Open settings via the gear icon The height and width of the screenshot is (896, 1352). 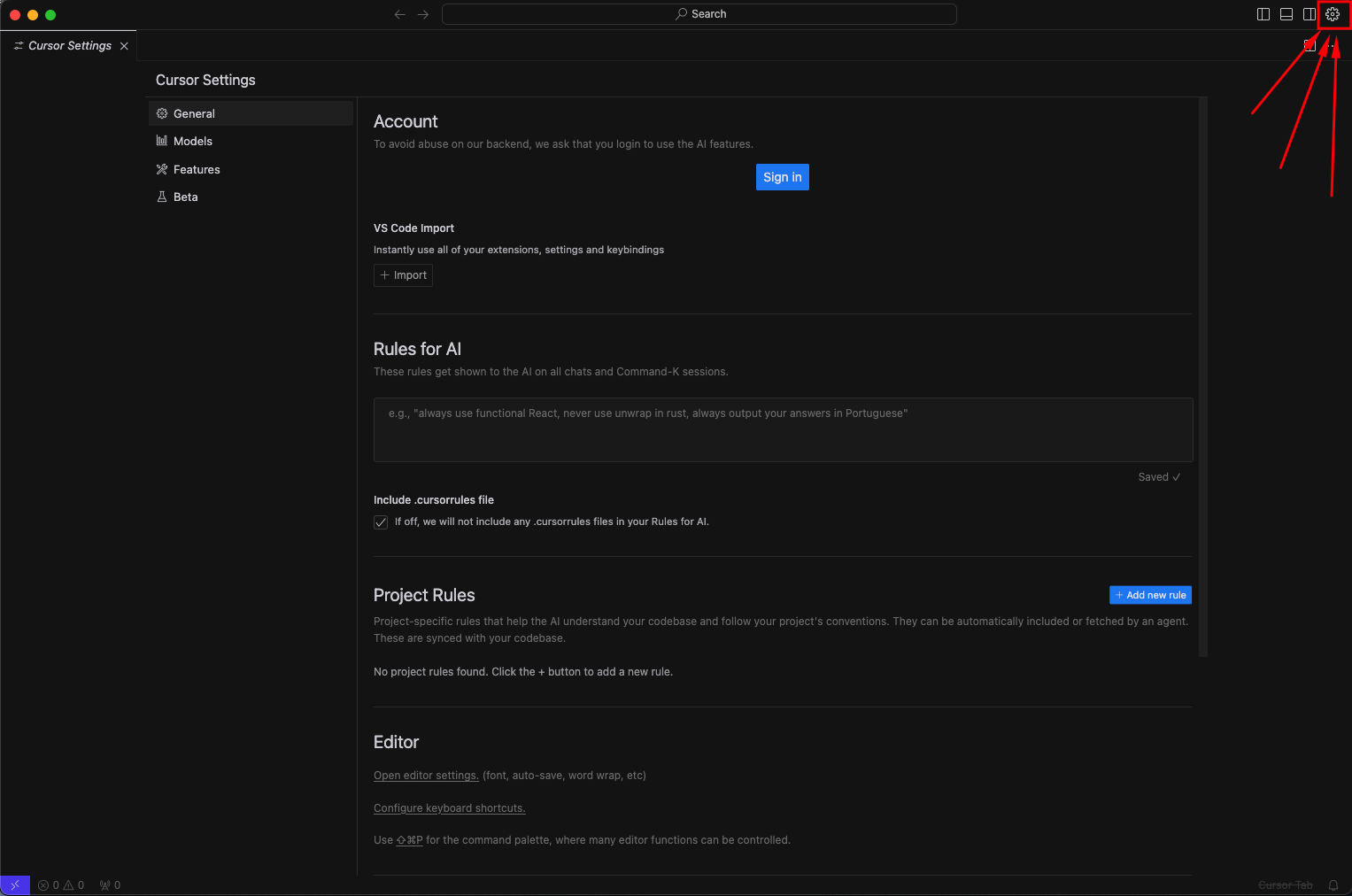(x=1333, y=14)
